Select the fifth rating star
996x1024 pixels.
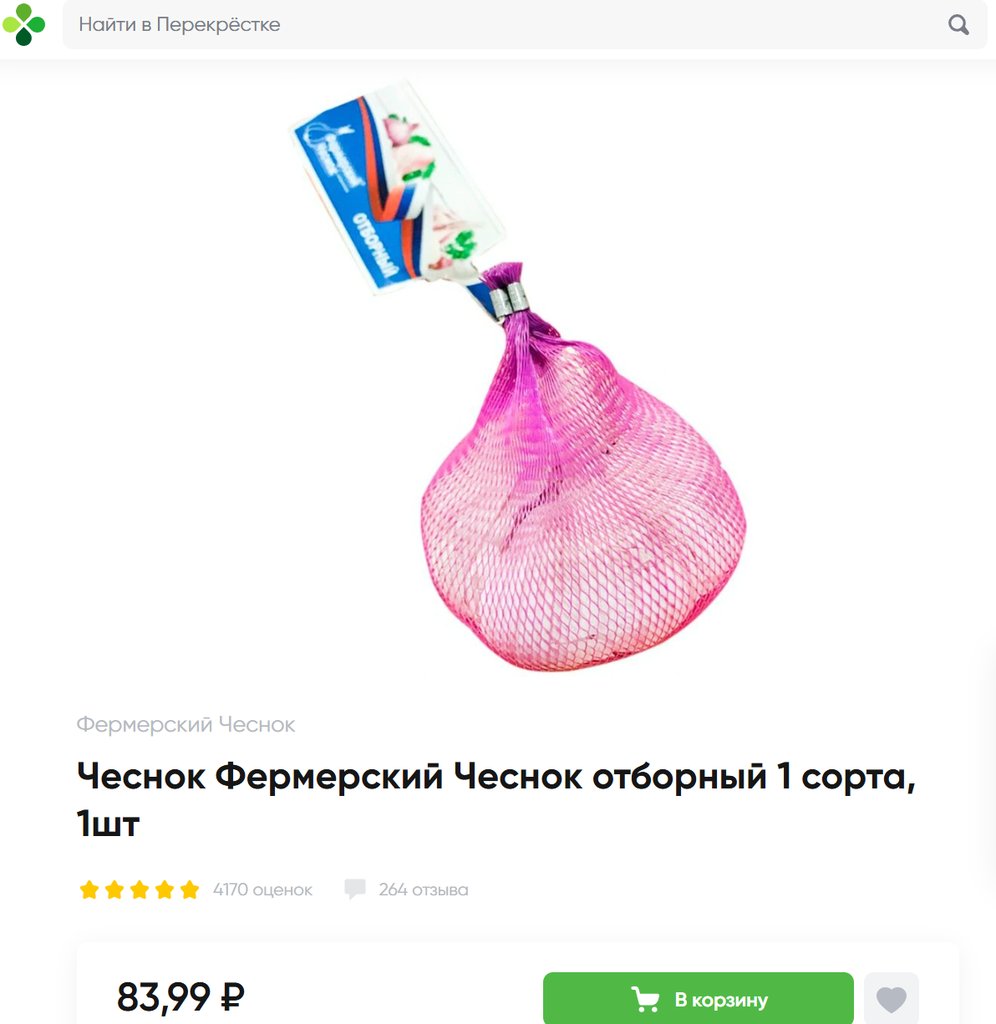(189, 889)
